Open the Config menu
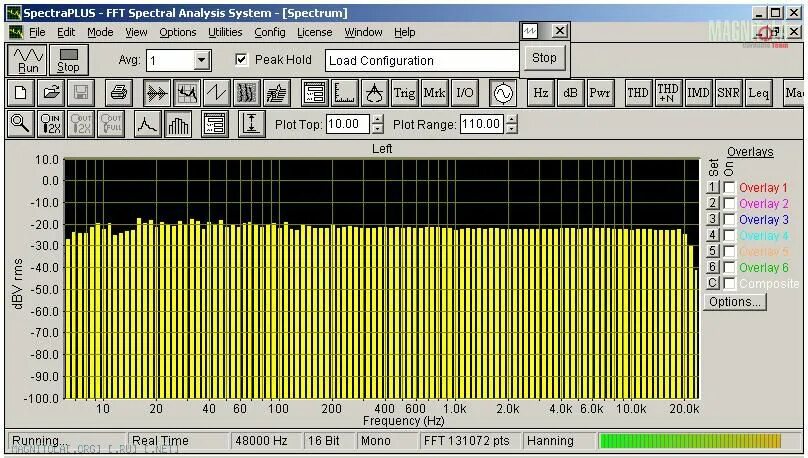Screen dimensions: 808x458 coord(270,32)
